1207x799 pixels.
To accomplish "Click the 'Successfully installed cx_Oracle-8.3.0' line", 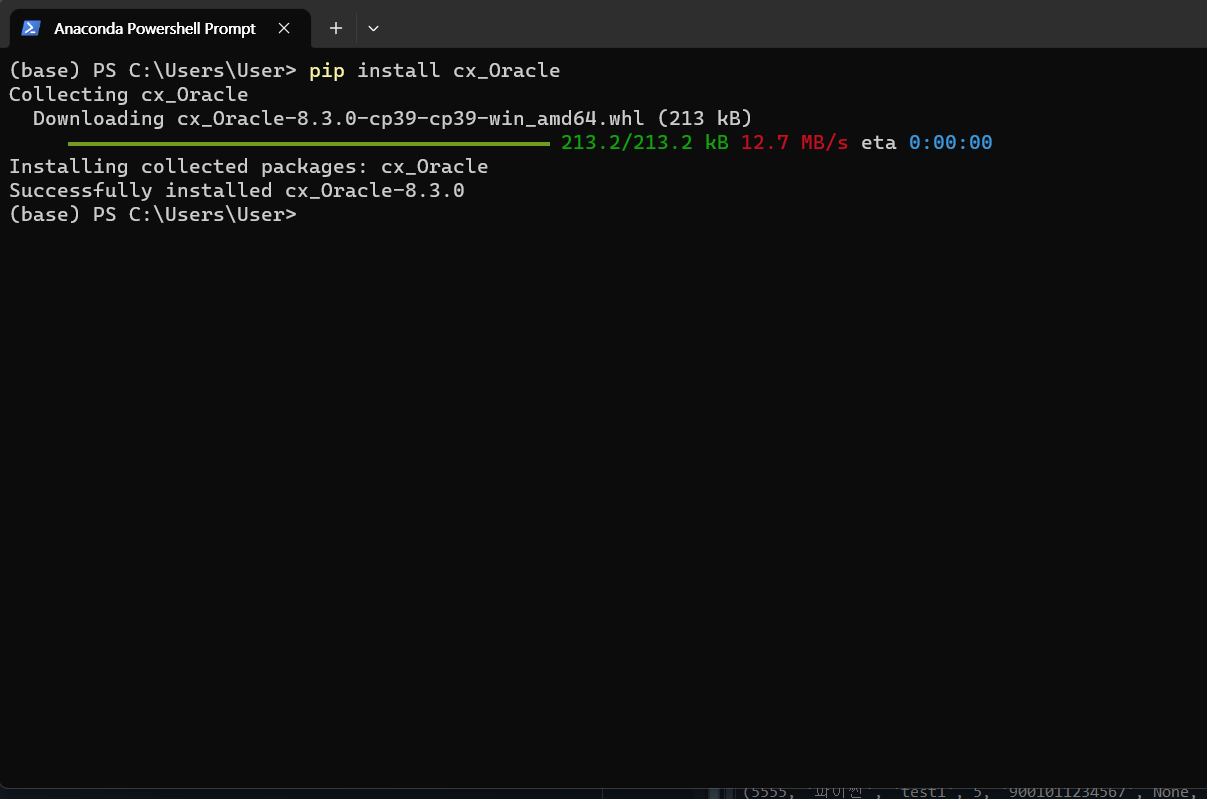I will tap(236, 190).
